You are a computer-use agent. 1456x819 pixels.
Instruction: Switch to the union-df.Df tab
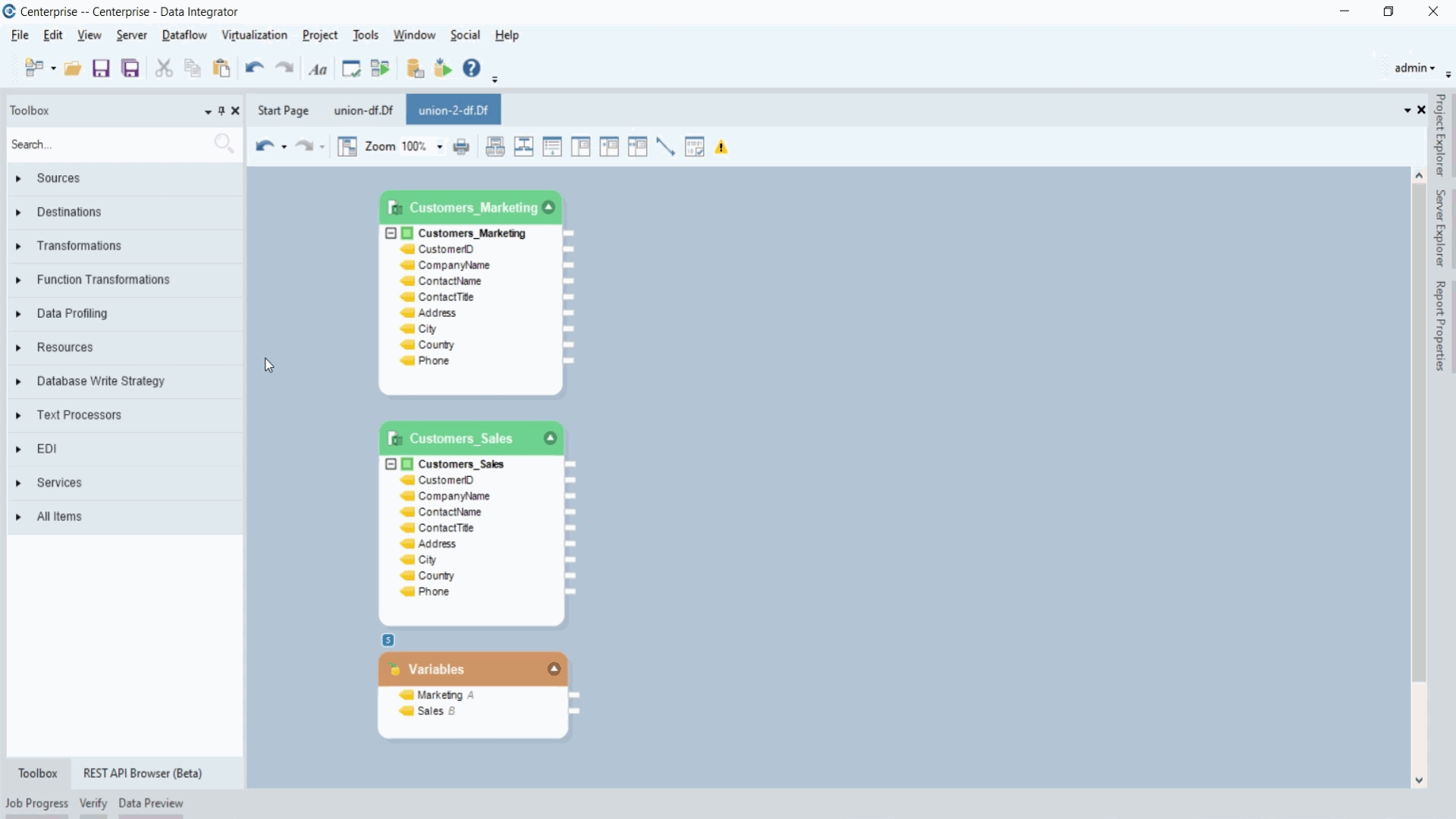[x=363, y=111]
